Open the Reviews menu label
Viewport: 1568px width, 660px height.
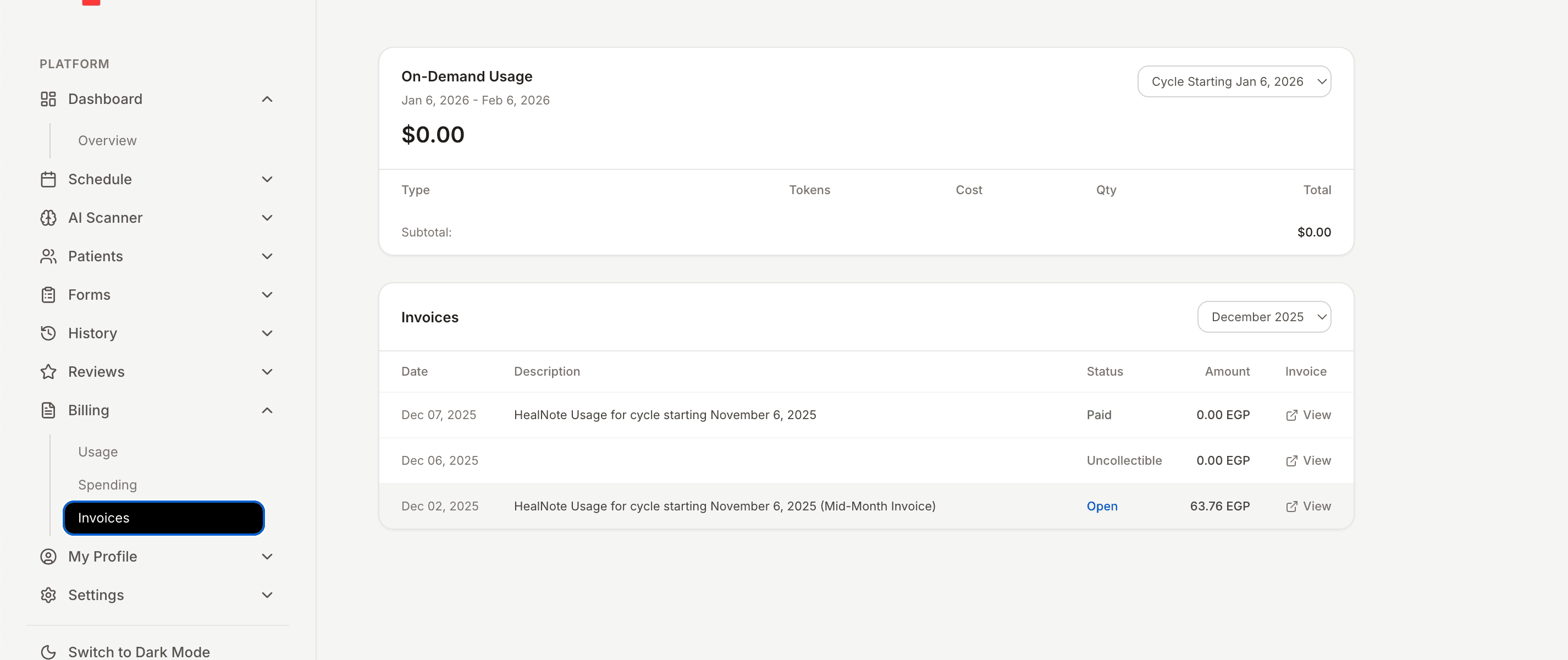(96, 372)
